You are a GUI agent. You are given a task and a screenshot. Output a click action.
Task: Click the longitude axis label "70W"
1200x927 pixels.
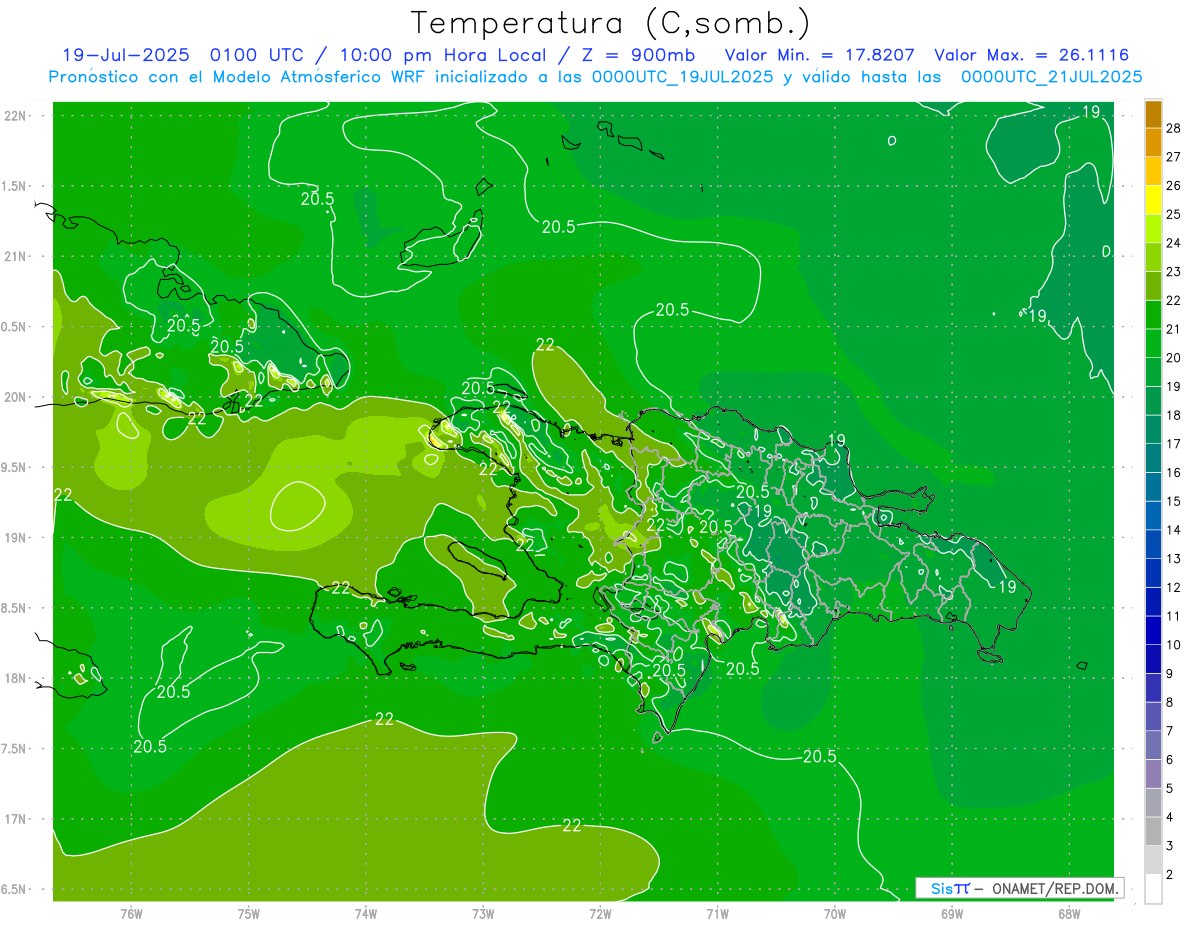pyautogui.click(x=834, y=914)
